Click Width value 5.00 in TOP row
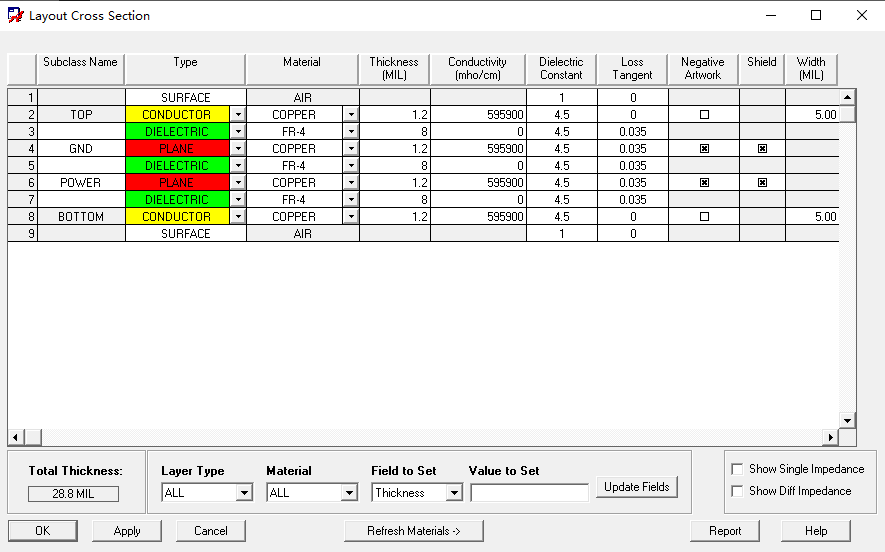 [812, 115]
